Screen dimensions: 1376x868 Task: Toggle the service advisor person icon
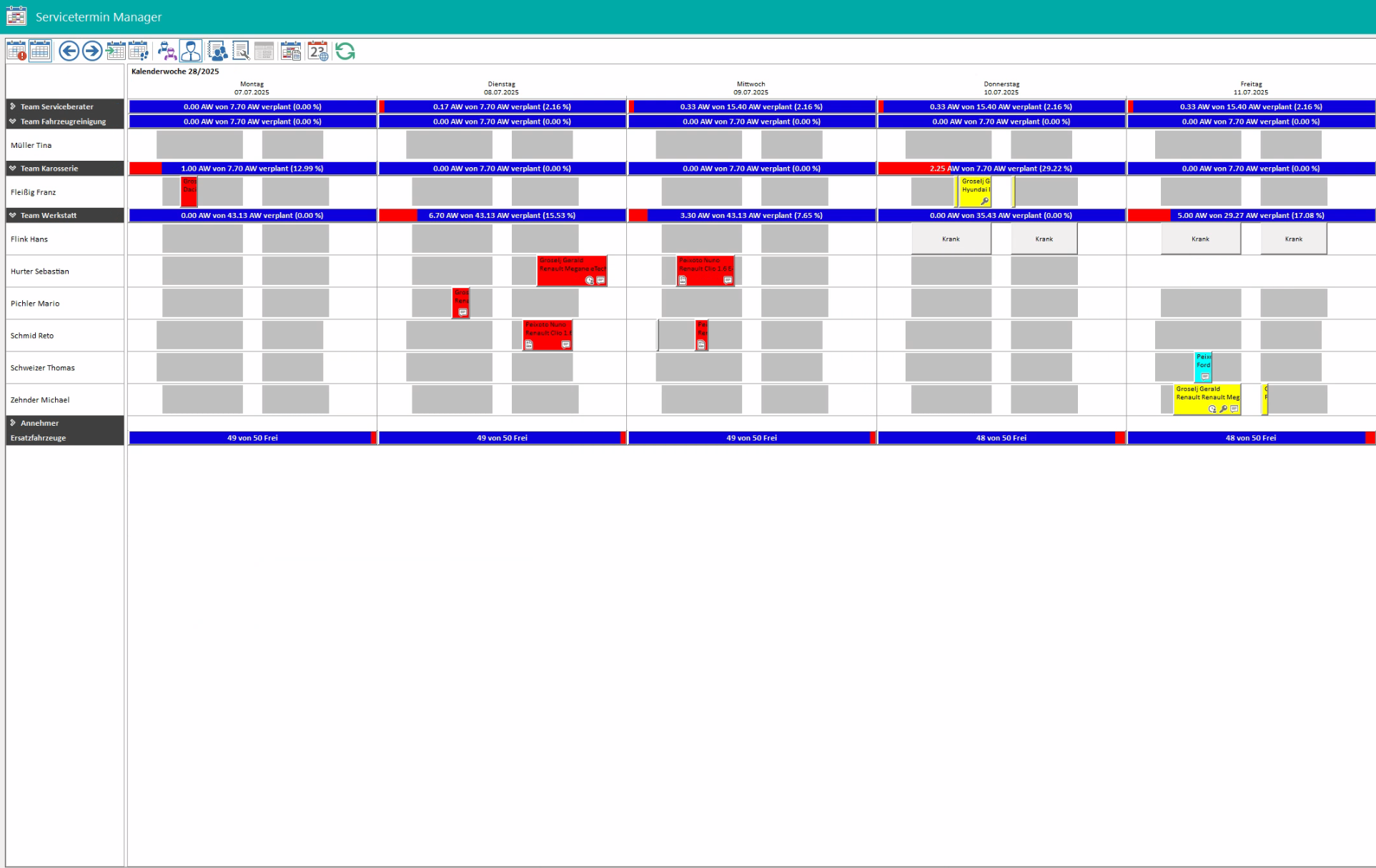(x=190, y=51)
